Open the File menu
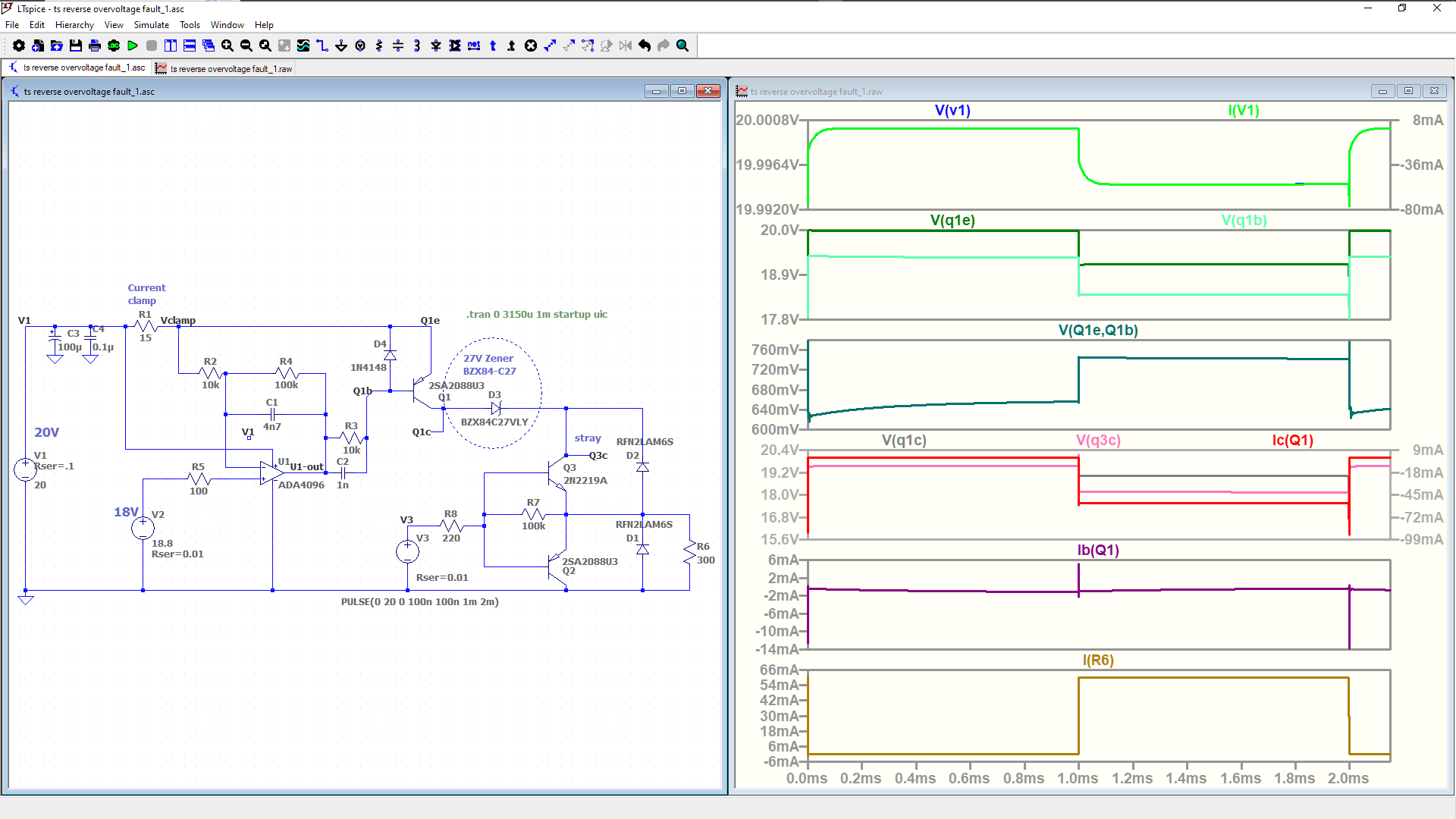Viewport: 1456px width, 819px height. pyautogui.click(x=12, y=25)
